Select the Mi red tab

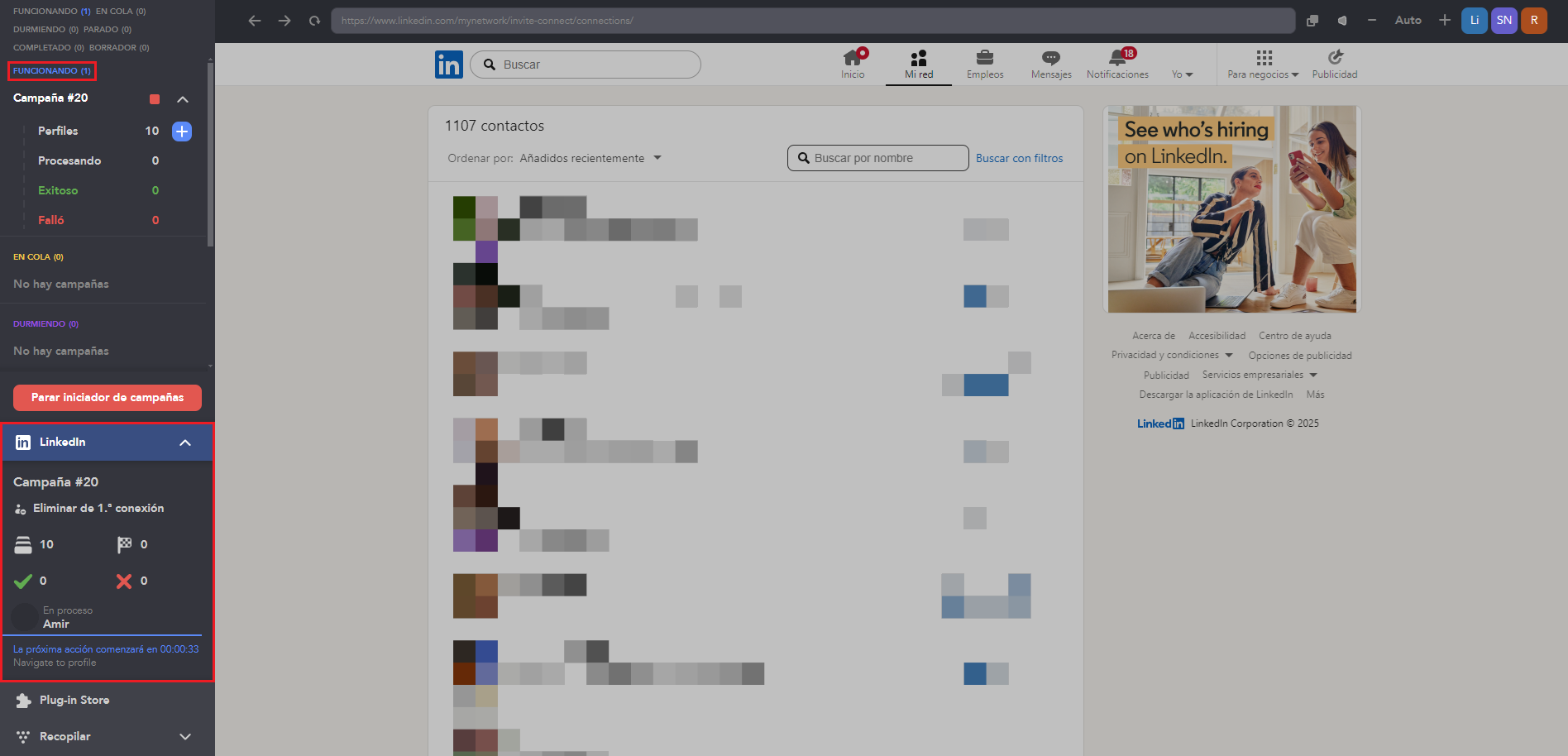click(x=919, y=65)
